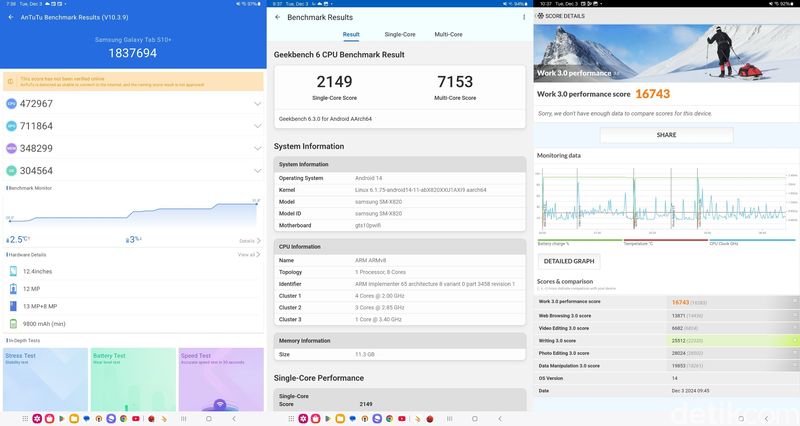Open Samsung Internet in Geekbench taskbar
This screenshot has height=426, width=800.
[377, 418]
